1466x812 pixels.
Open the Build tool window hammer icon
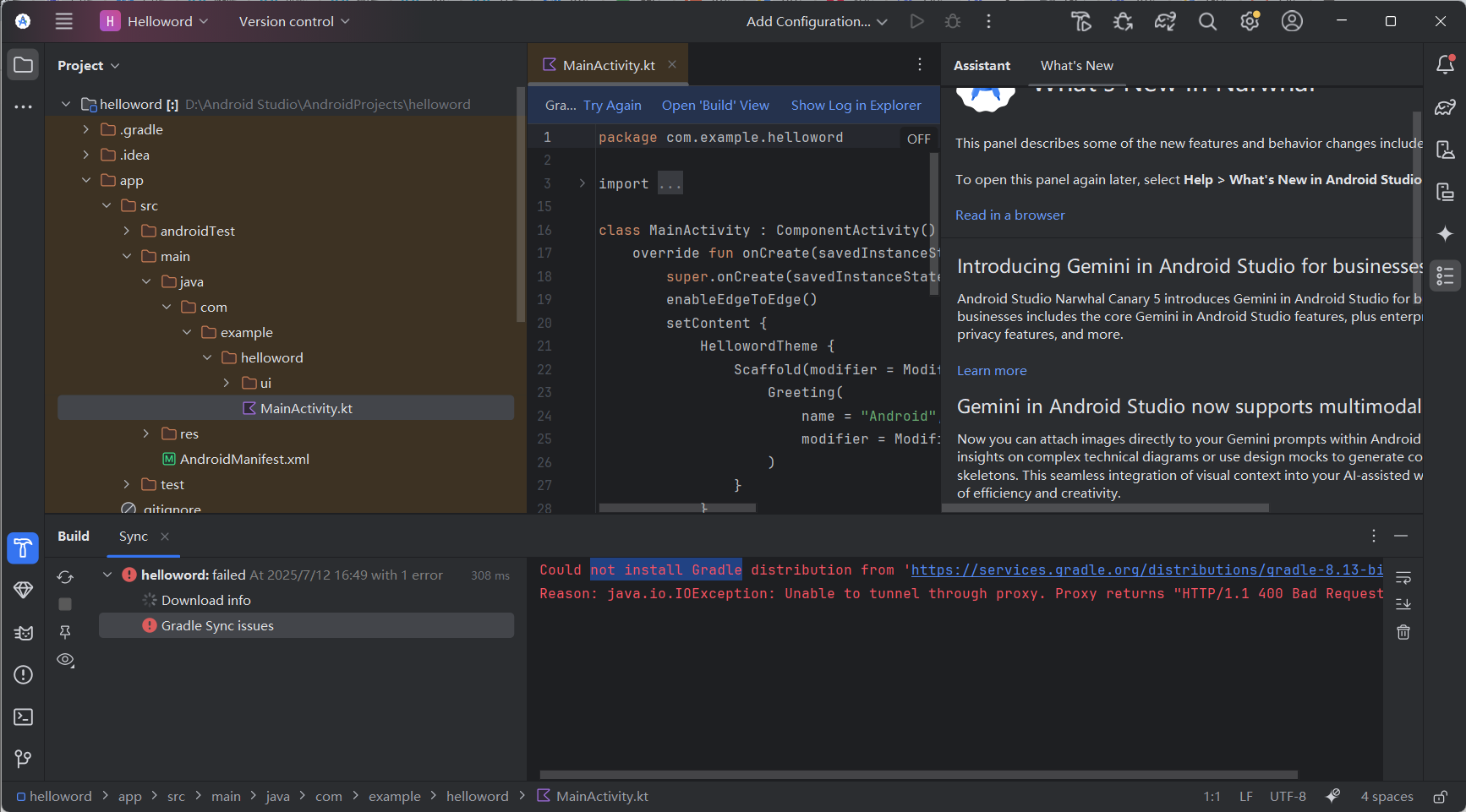[x=23, y=548]
